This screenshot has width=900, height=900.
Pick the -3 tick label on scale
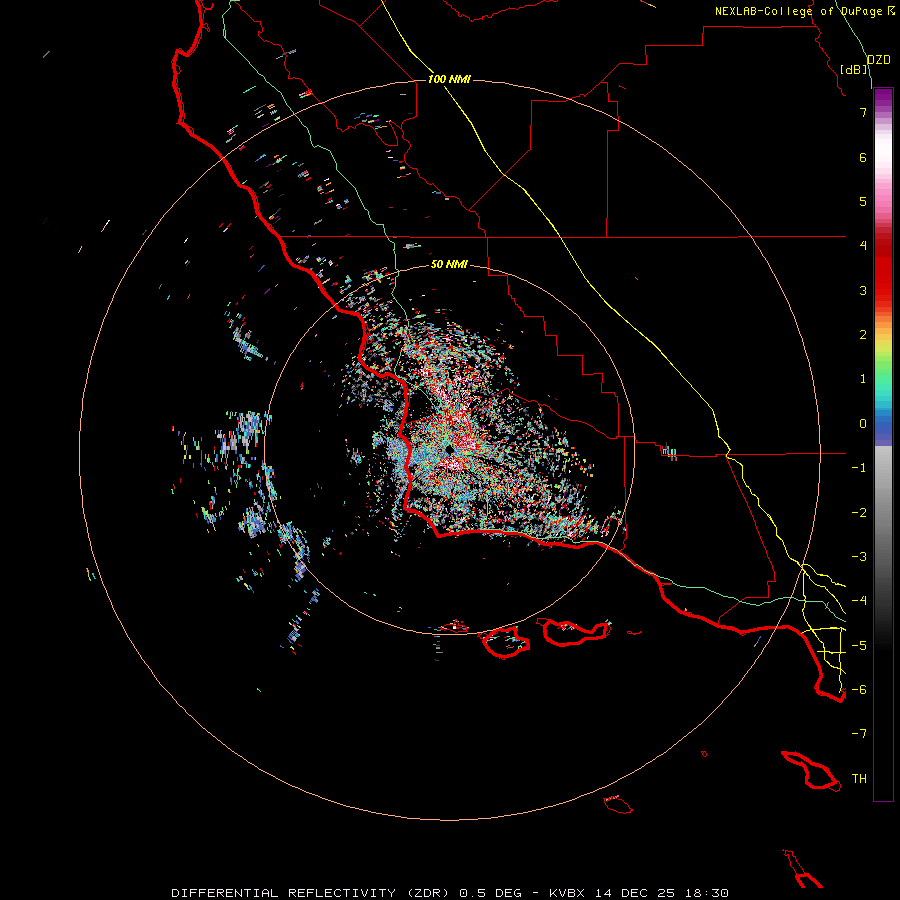click(x=859, y=557)
